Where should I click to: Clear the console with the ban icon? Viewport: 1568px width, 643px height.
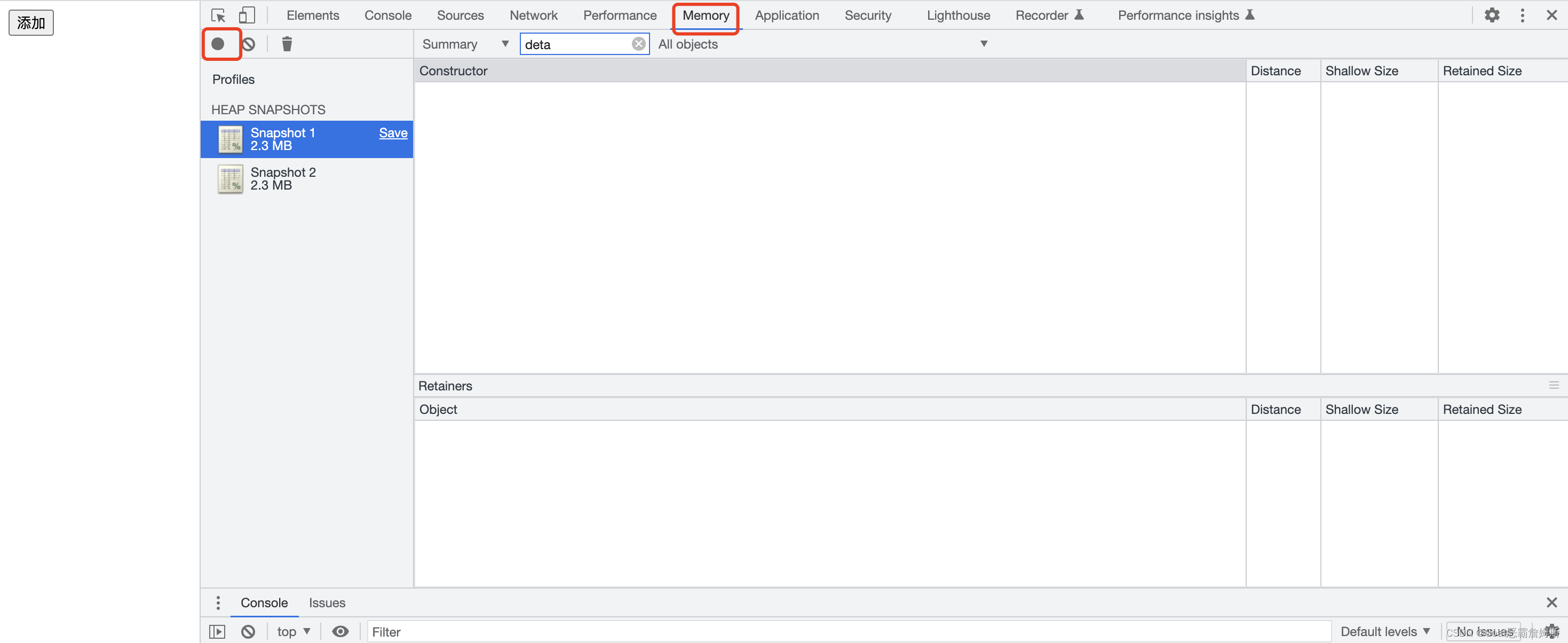coord(248,631)
